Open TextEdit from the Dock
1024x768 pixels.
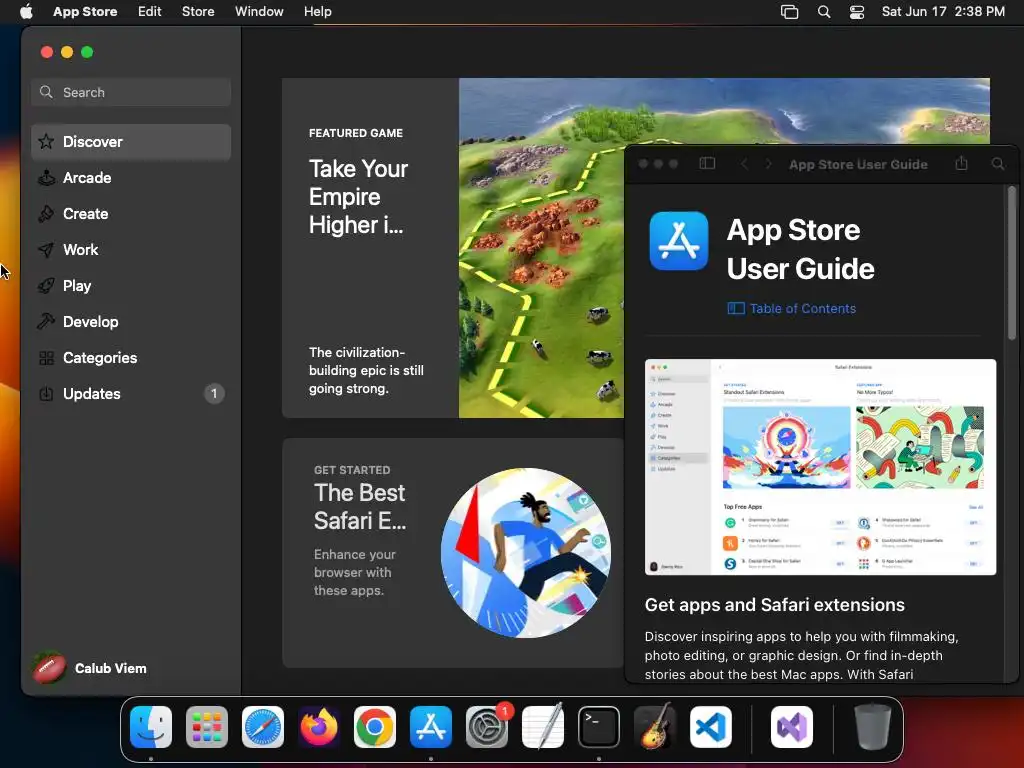pos(543,727)
